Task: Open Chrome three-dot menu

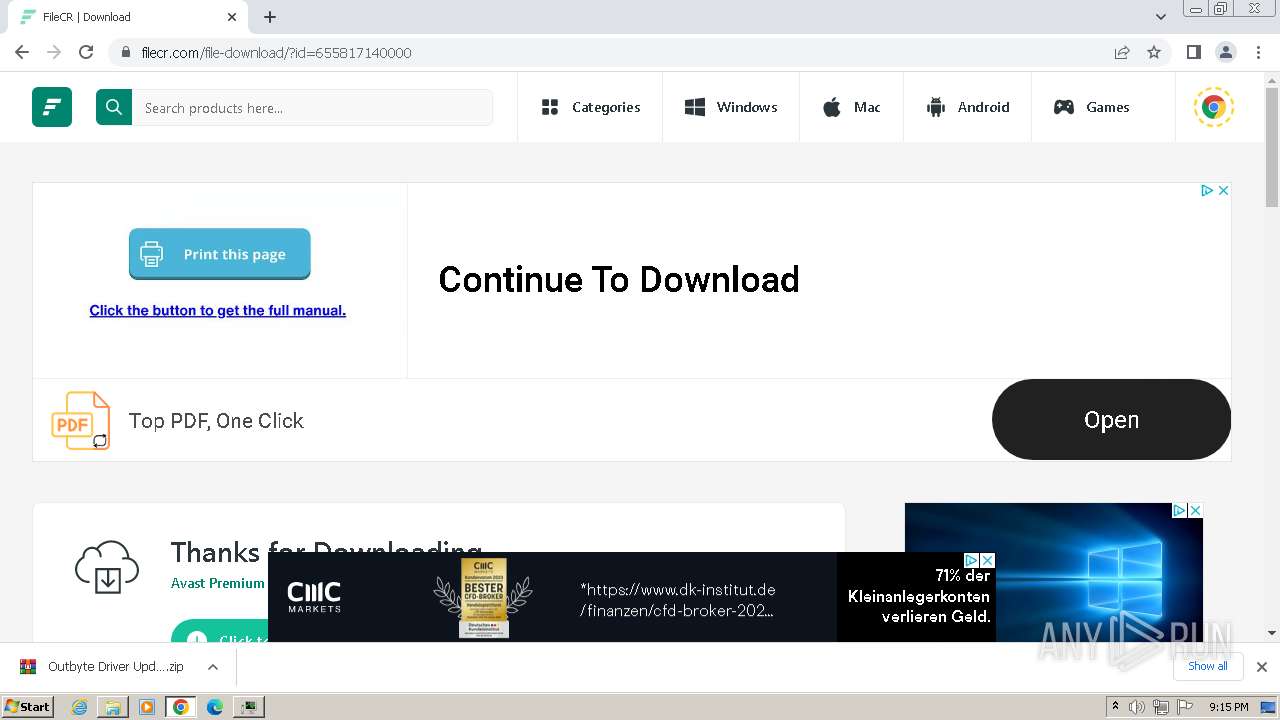Action: pyautogui.click(x=1259, y=52)
